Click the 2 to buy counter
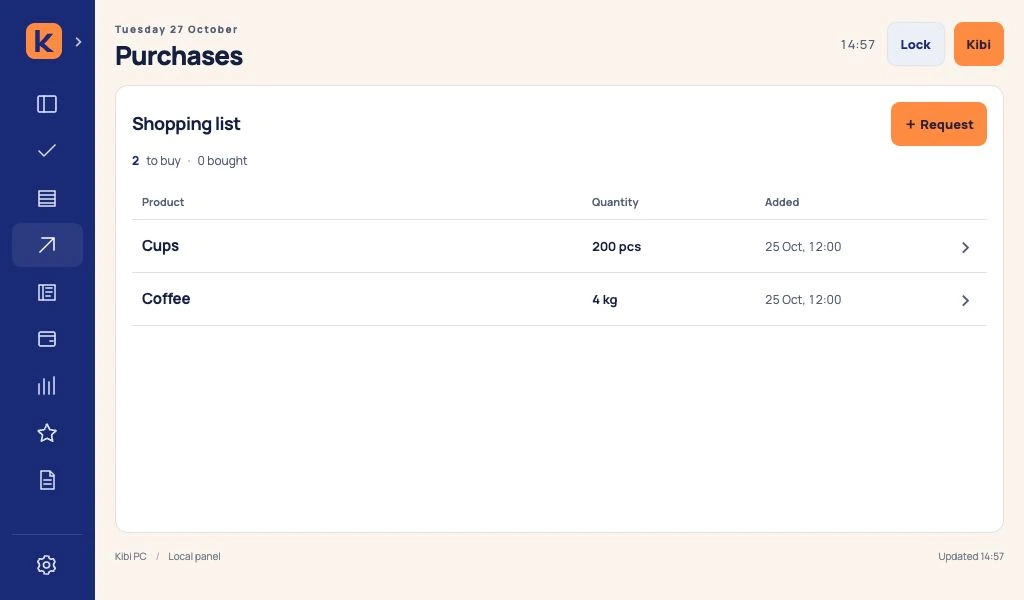 156,161
